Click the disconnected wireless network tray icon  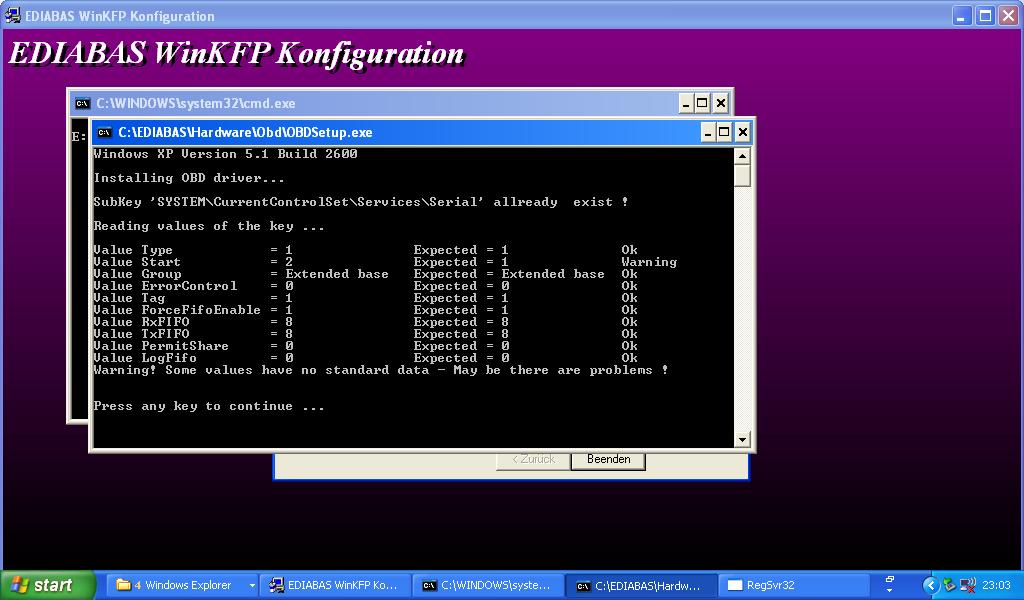967,585
